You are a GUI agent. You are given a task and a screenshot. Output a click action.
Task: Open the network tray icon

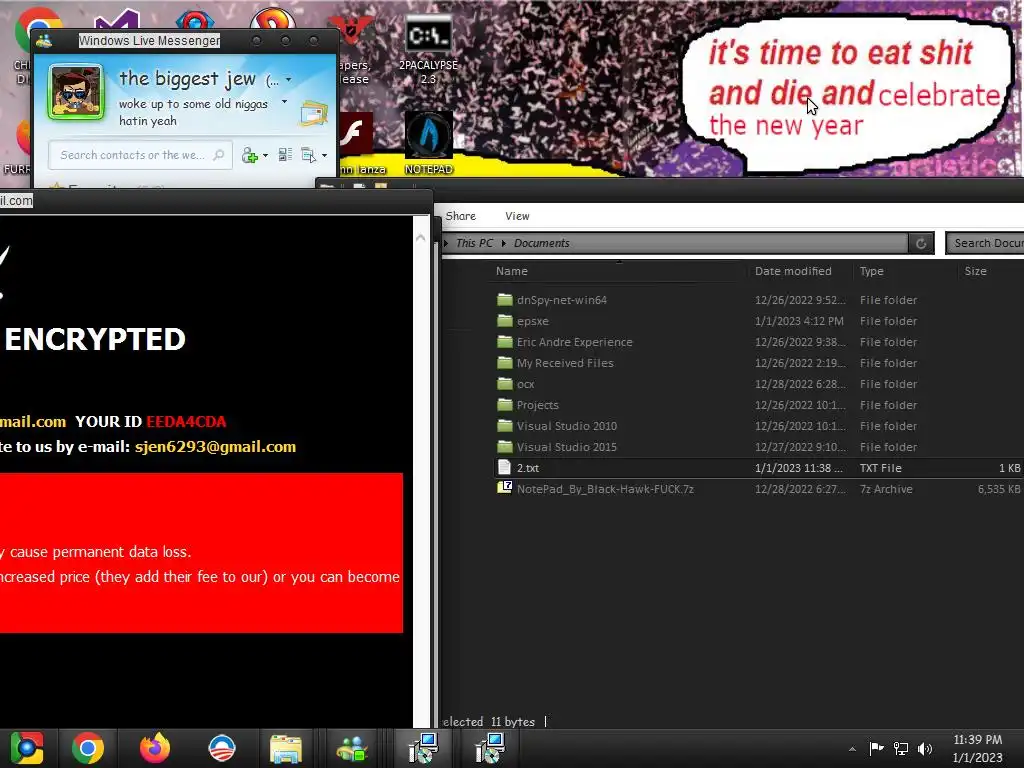901,748
